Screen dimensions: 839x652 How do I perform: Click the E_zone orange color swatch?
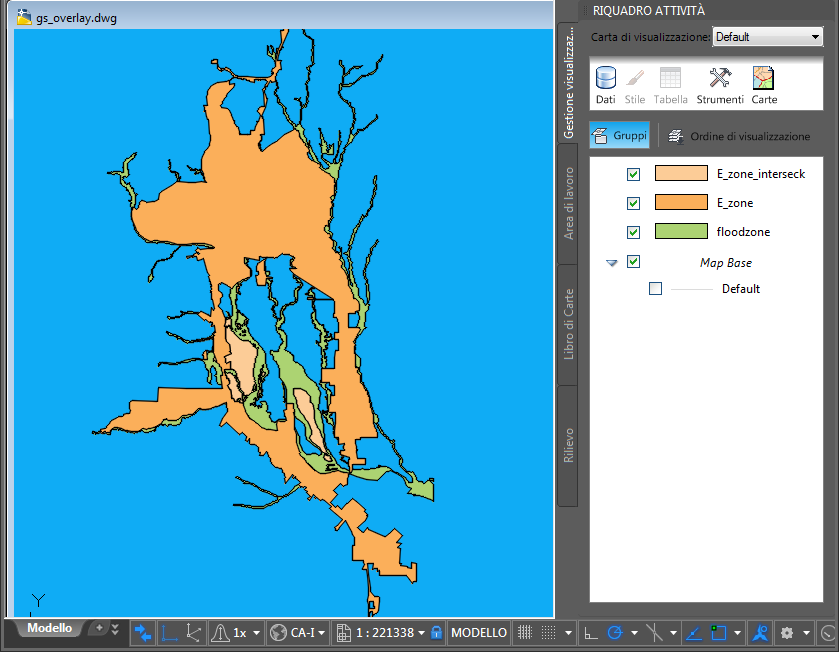[x=680, y=203]
